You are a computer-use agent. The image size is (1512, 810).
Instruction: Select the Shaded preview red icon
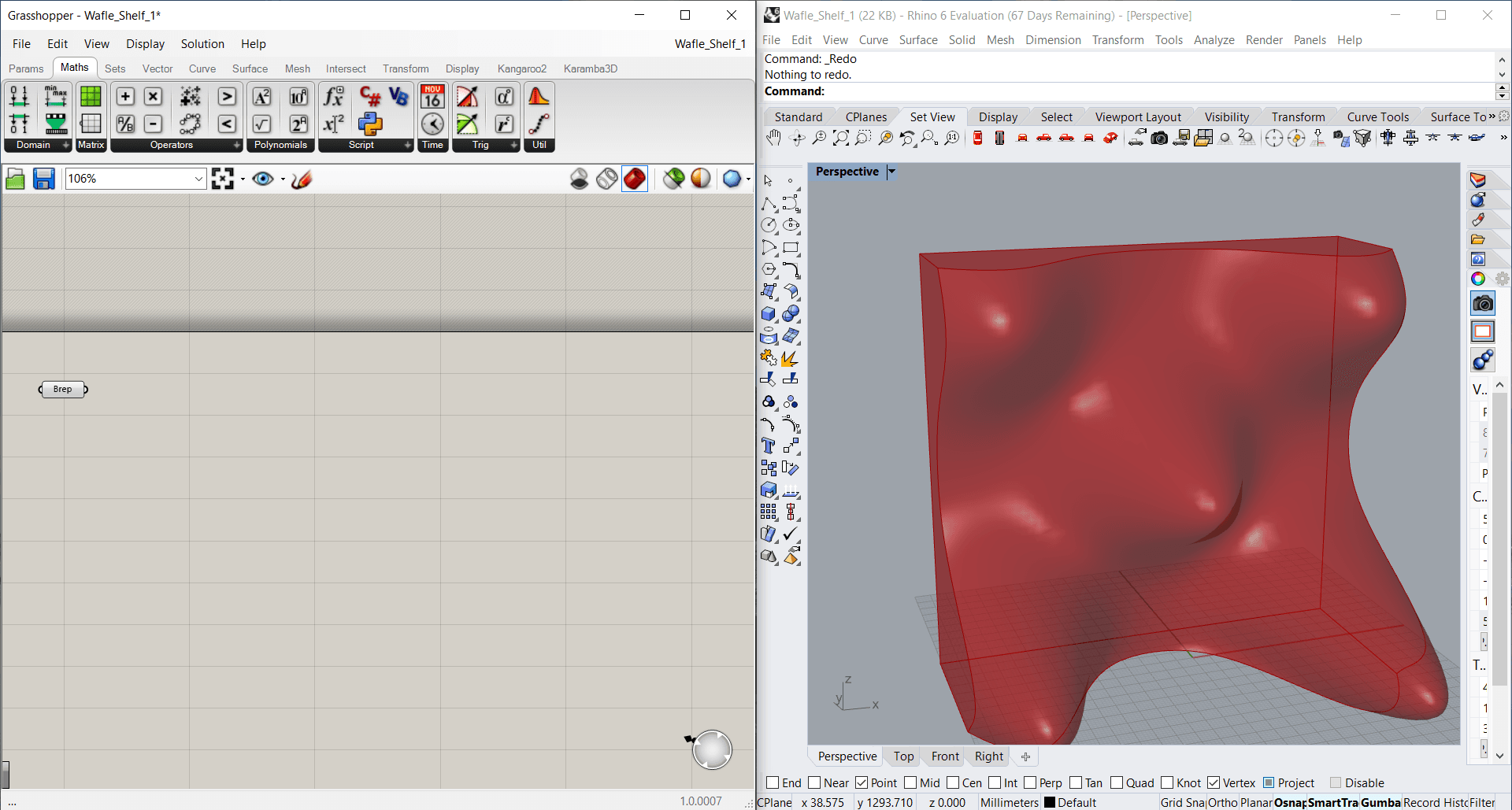pyautogui.click(x=634, y=179)
